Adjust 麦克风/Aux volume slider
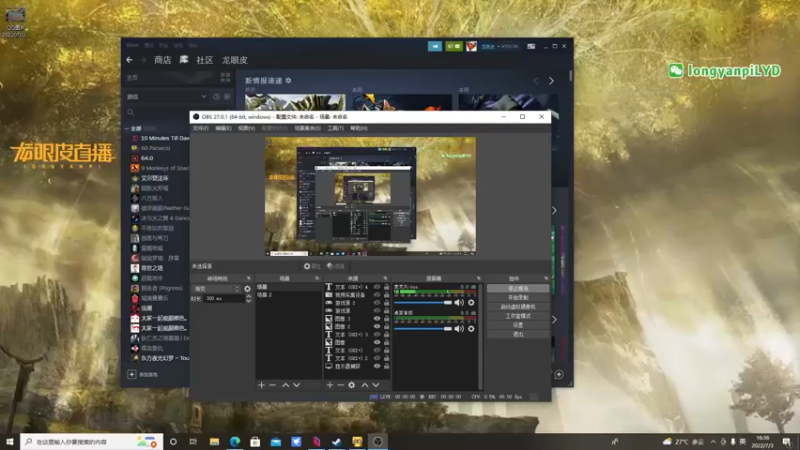800x450 pixels. click(423, 303)
